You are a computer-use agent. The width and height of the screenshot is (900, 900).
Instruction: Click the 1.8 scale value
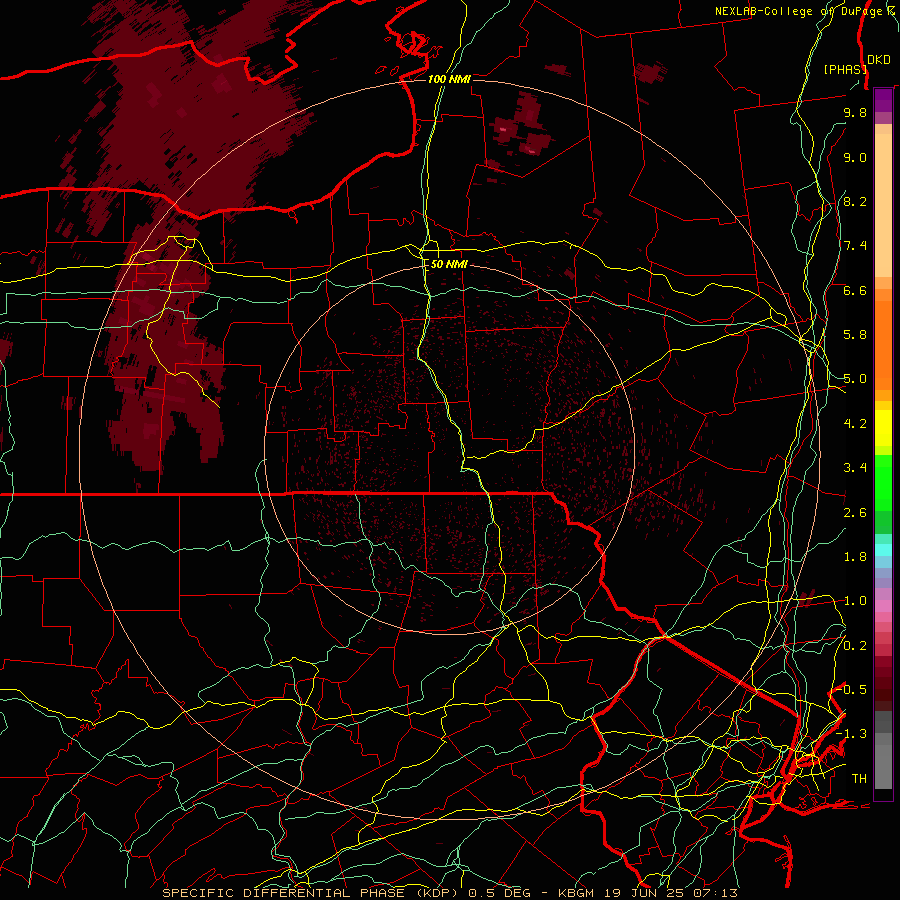pyautogui.click(x=855, y=557)
